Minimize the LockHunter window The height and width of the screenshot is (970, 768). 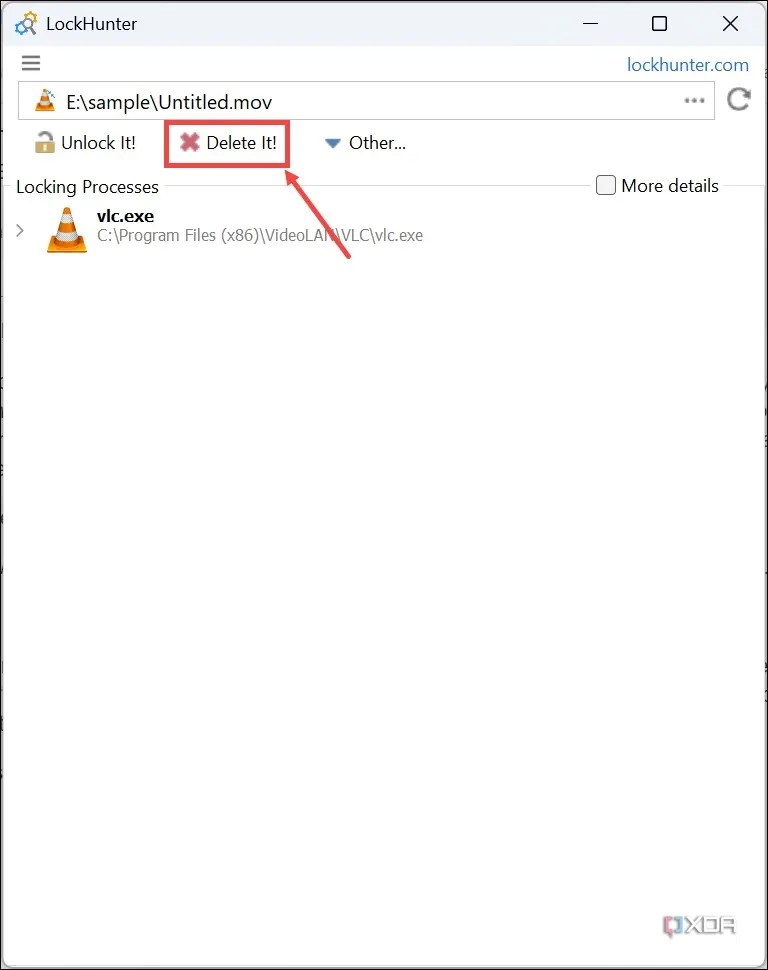(590, 24)
